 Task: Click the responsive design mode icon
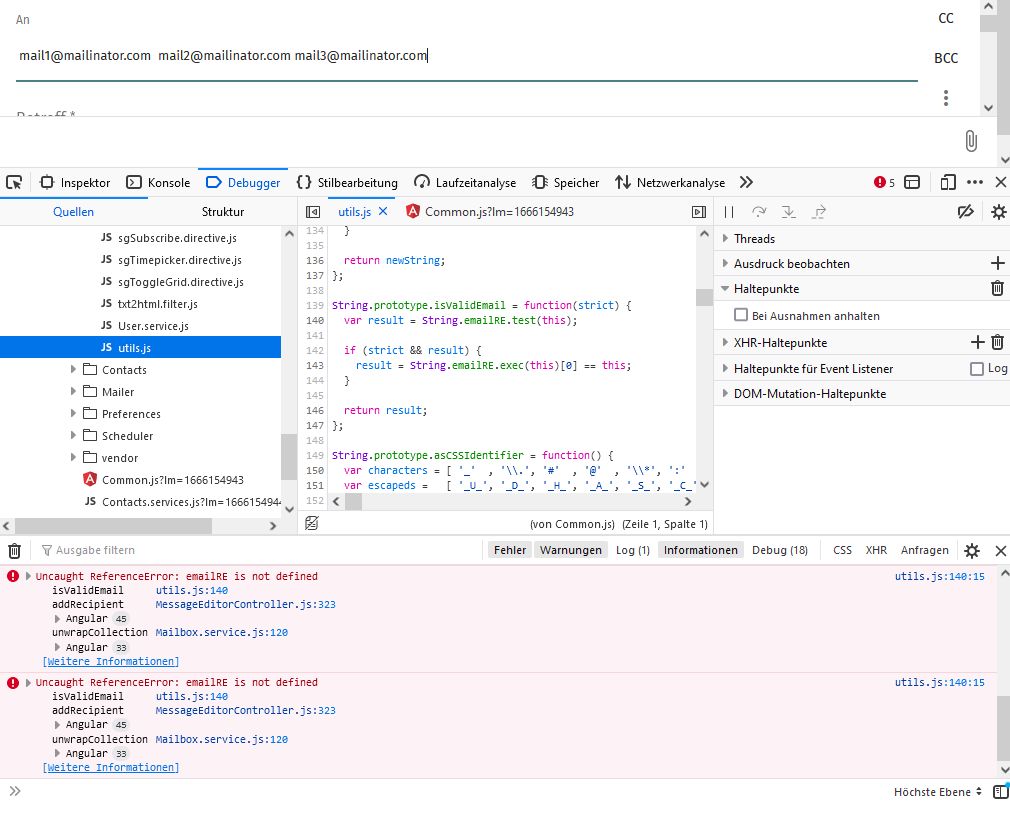(x=948, y=182)
